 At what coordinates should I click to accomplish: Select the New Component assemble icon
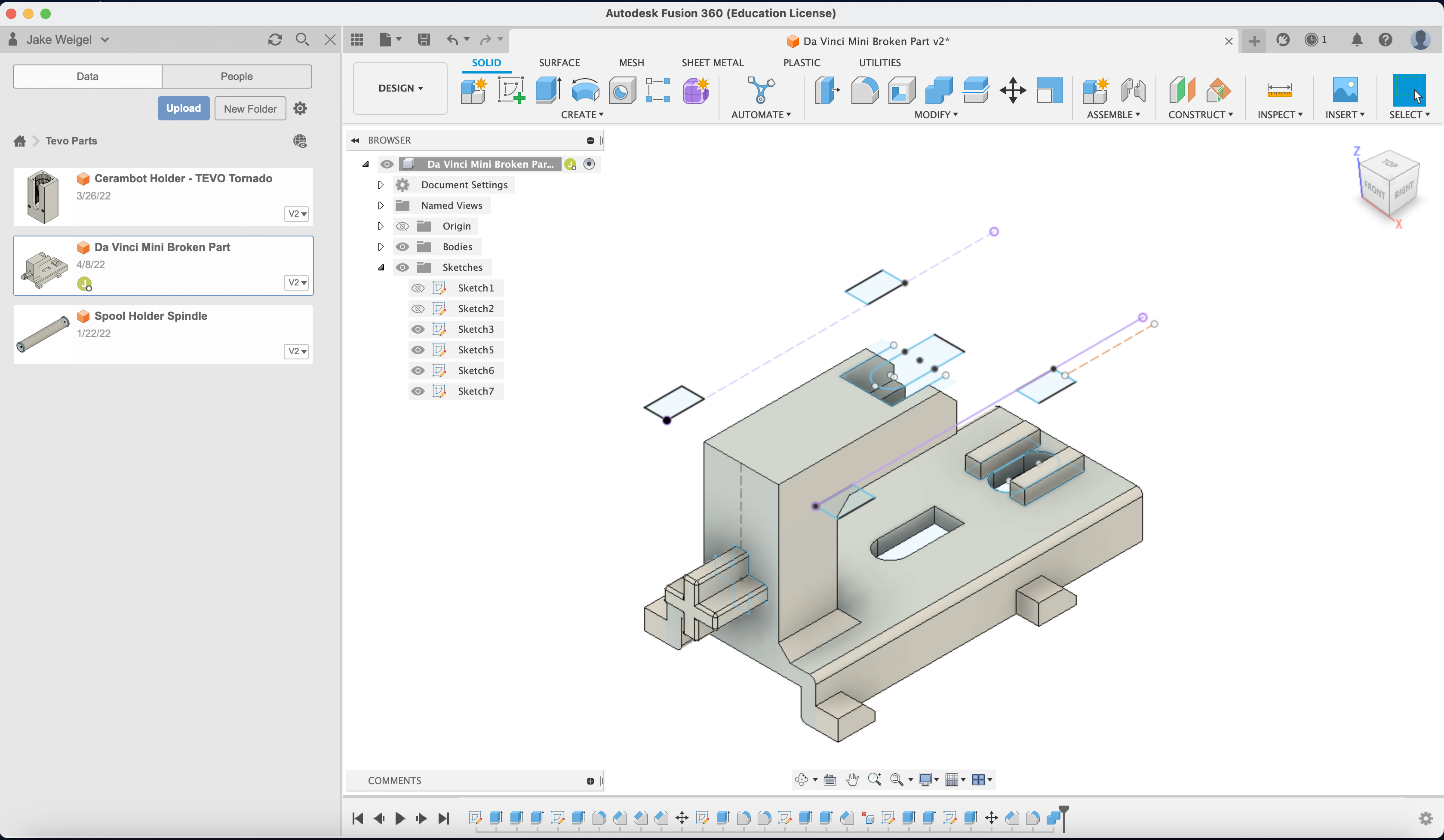1095,91
